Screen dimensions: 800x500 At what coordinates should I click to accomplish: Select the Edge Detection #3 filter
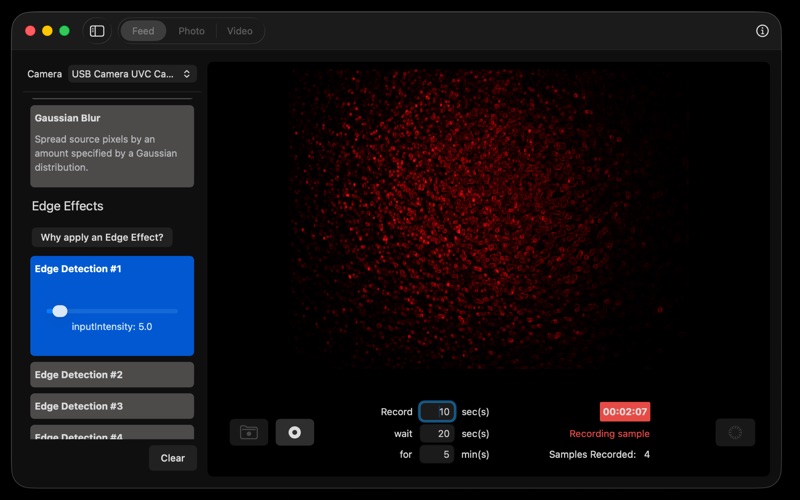(x=112, y=406)
